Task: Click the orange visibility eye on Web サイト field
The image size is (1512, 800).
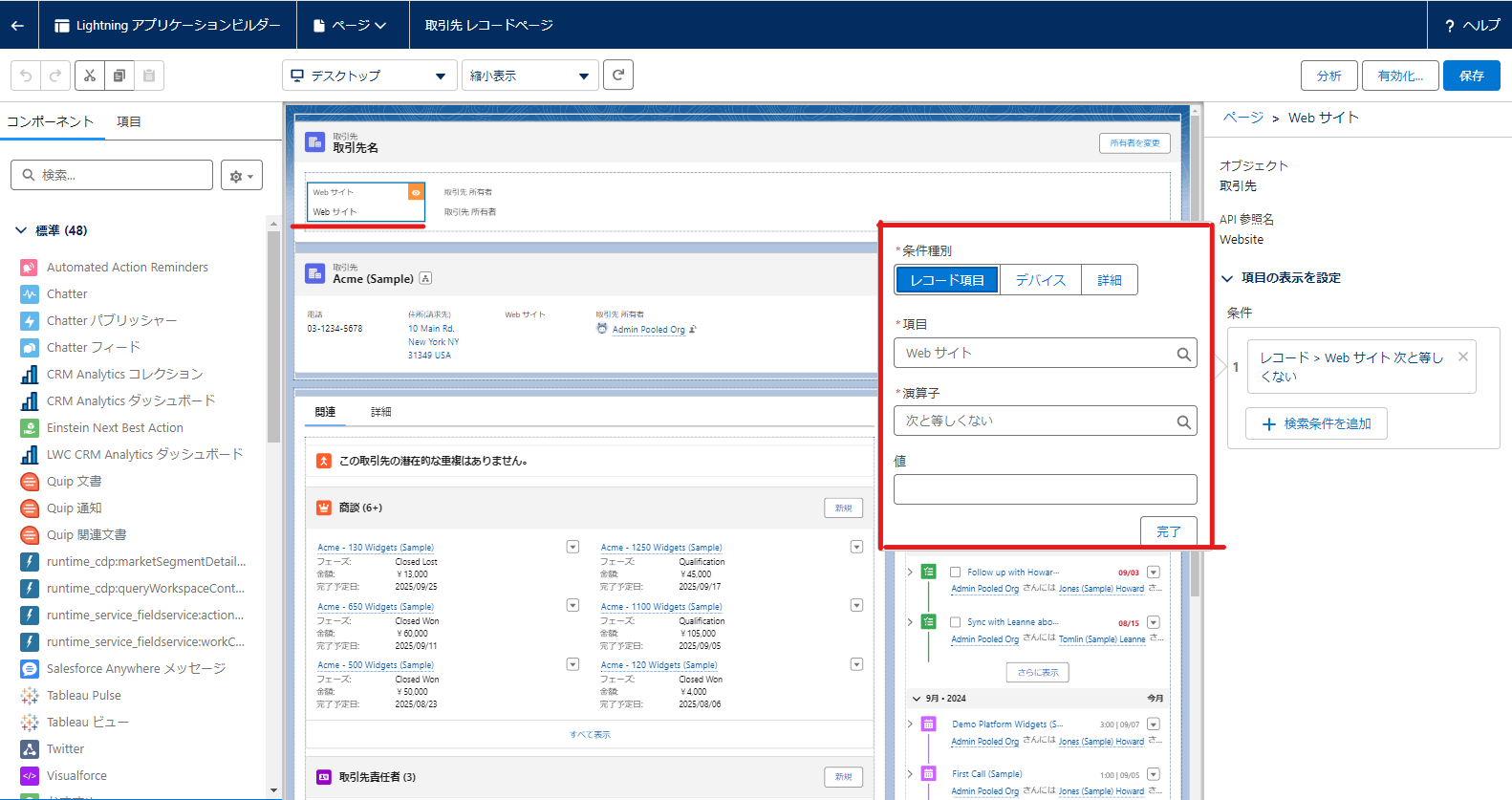Action: click(x=416, y=192)
